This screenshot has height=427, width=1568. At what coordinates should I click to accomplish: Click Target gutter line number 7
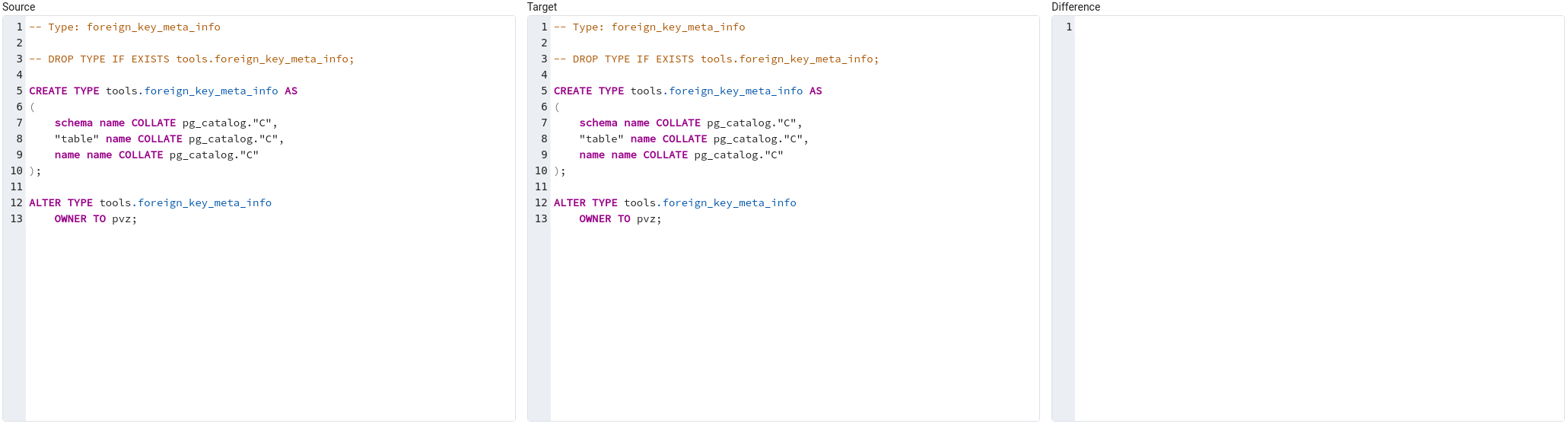544,123
